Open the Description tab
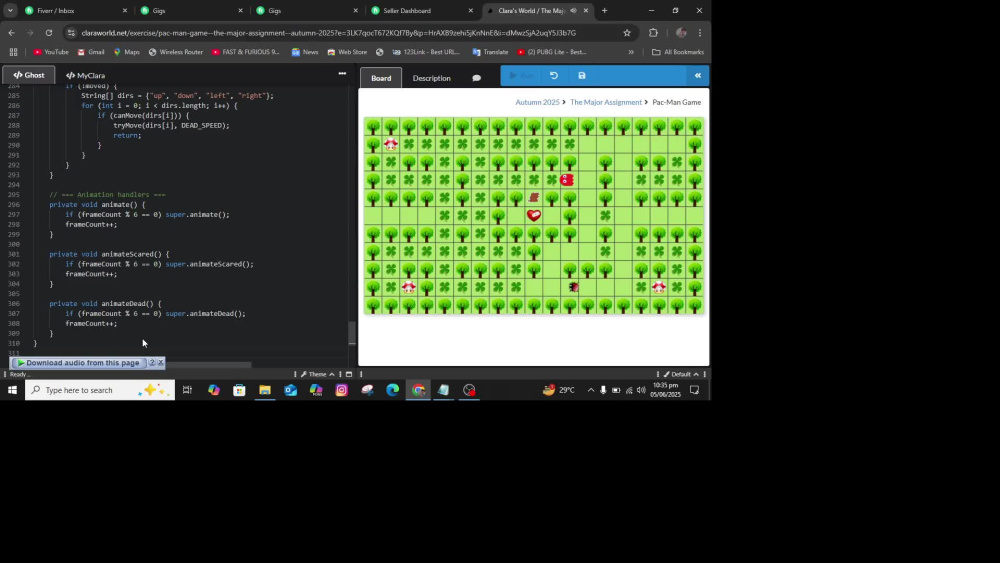1000x563 pixels. 432,78
